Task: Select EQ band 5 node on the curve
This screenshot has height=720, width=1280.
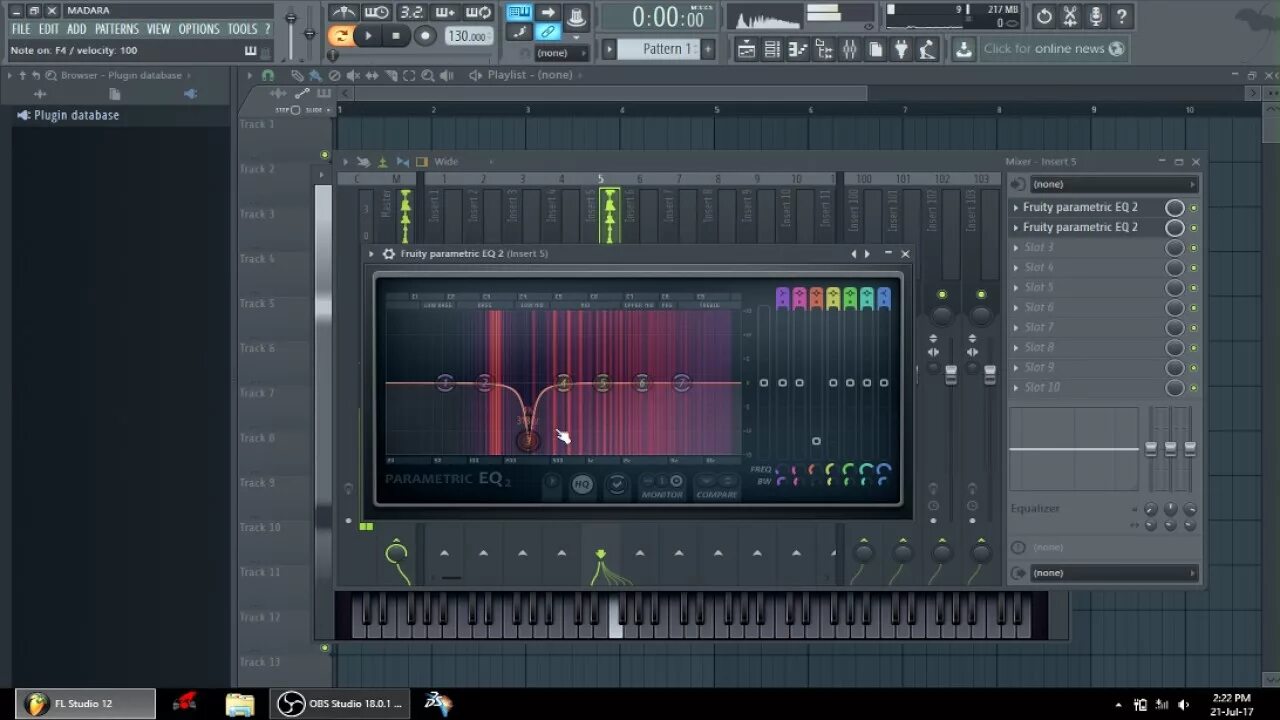Action: [603, 383]
